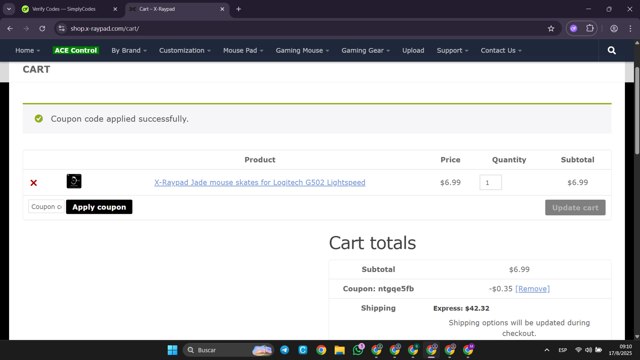Click the address bar URL

tap(104, 29)
